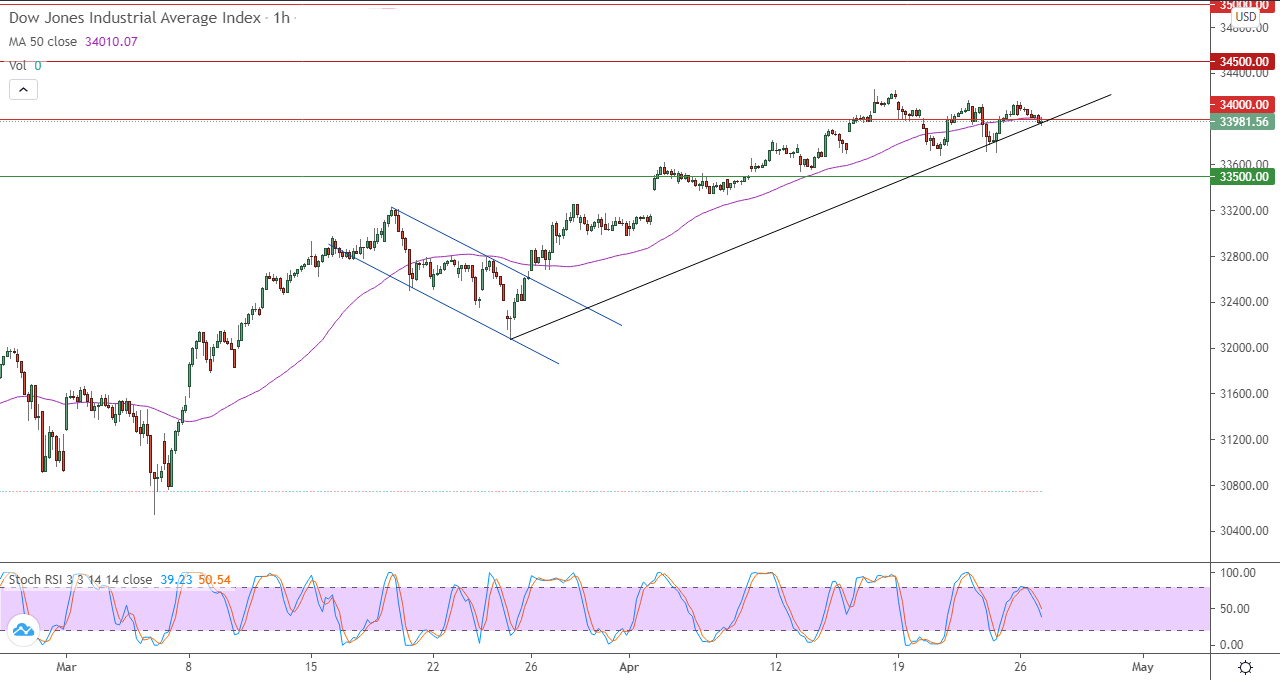Click the Apr date label on time axis
Image resolution: width=1280 pixels, height=680 pixels.
[x=629, y=666]
